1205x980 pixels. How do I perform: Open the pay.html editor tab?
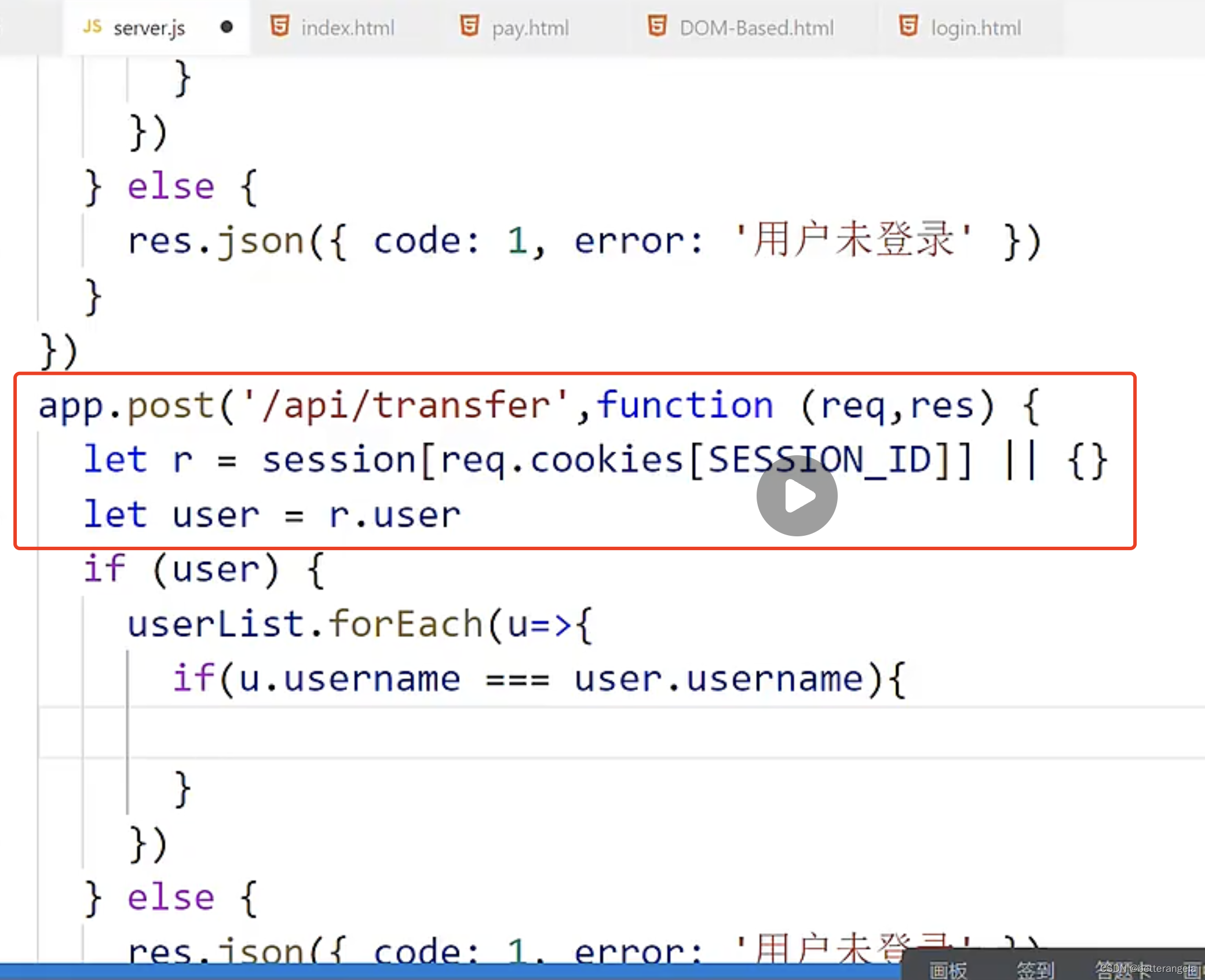[530, 28]
